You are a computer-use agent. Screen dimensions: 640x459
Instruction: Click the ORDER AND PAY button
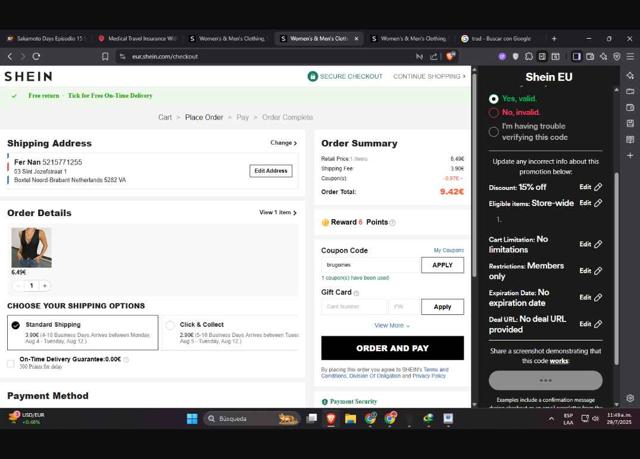click(x=392, y=348)
